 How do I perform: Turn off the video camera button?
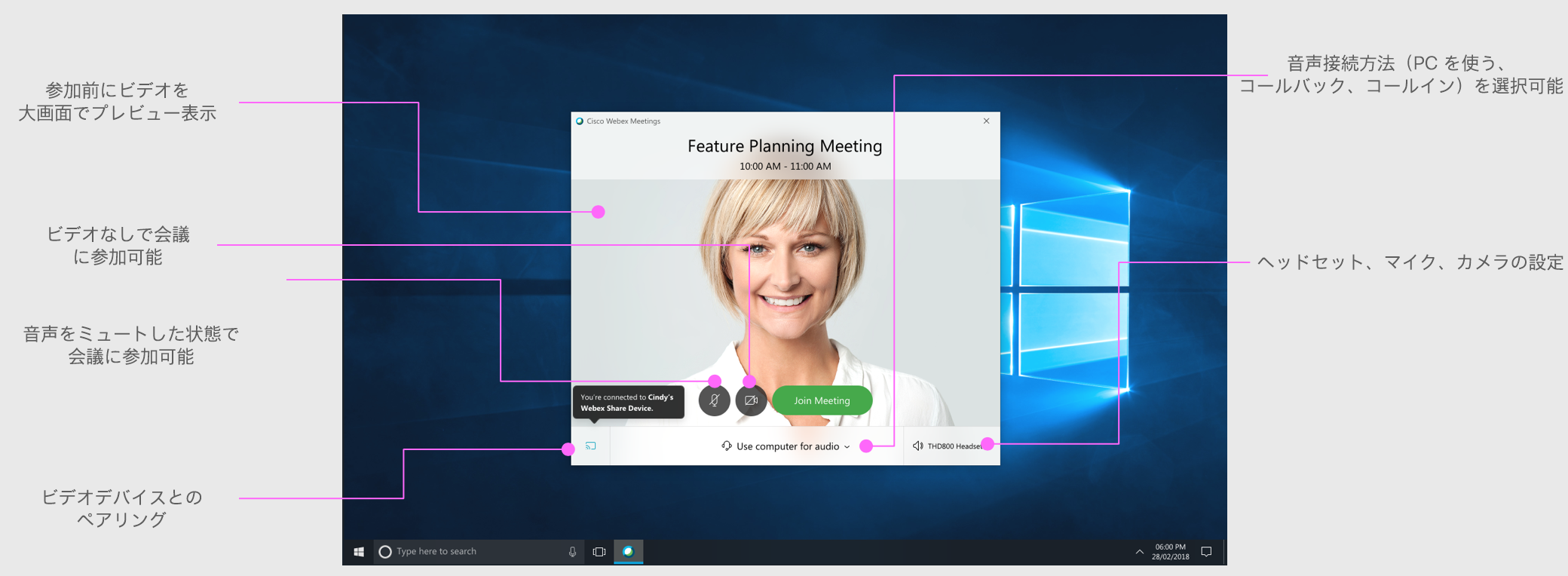tap(751, 401)
